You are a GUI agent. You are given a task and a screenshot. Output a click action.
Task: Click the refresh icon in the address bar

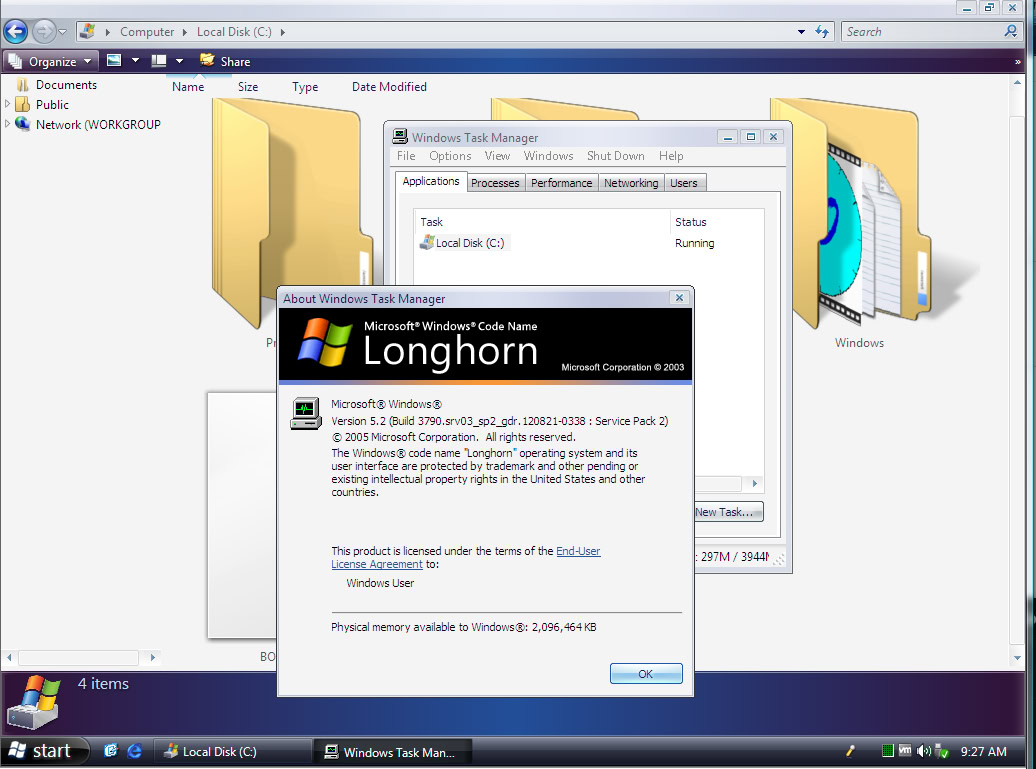click(822, 32)
